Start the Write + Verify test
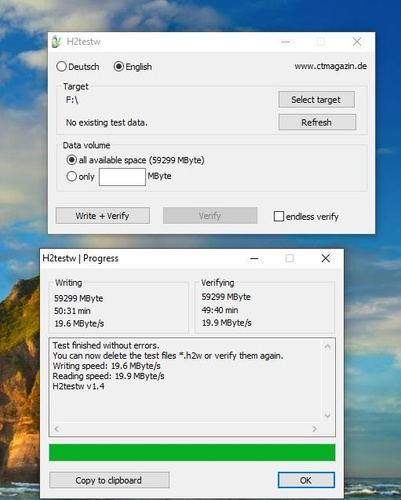Image resolution: width=401 pixels, height=500 pixels. click(x=103, y=216)
